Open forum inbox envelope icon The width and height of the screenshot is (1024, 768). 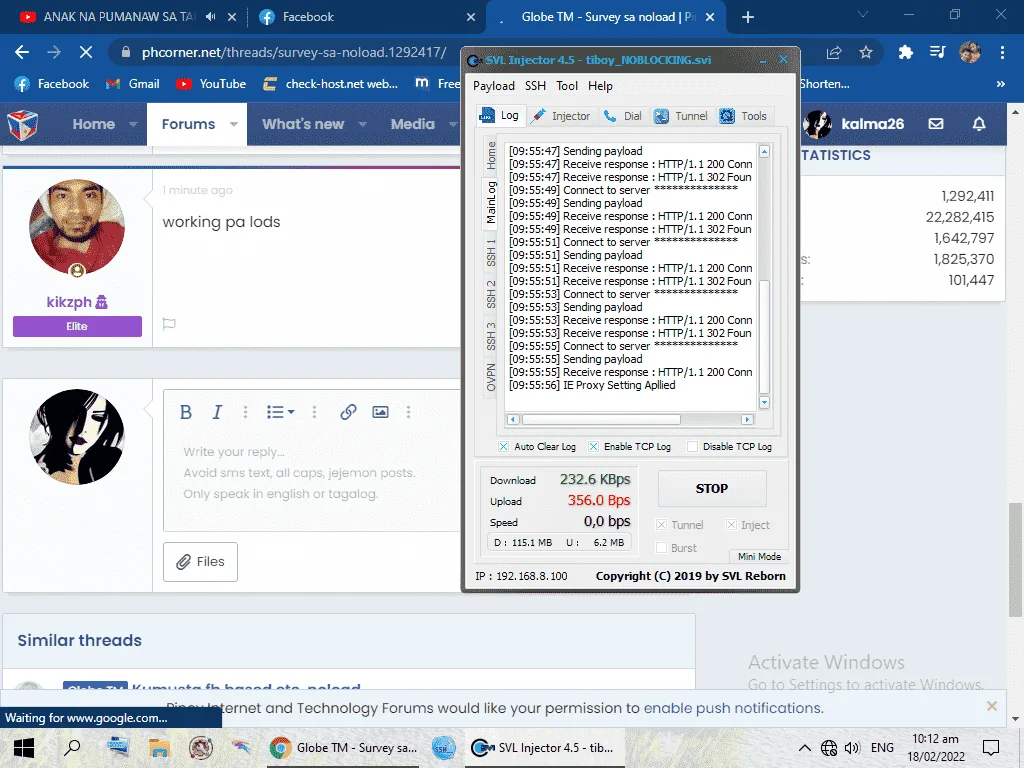[936, 123]
